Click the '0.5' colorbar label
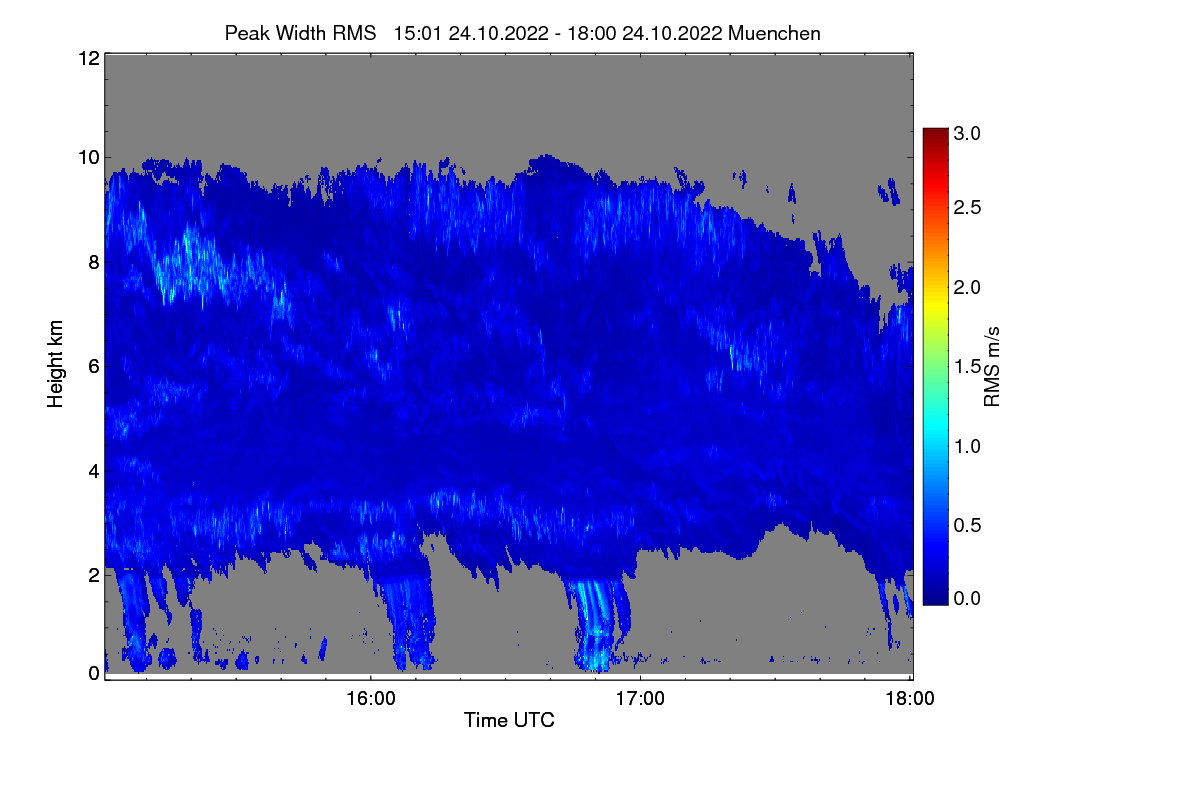This screenshot has height=800, width=1200. (968, 525)
